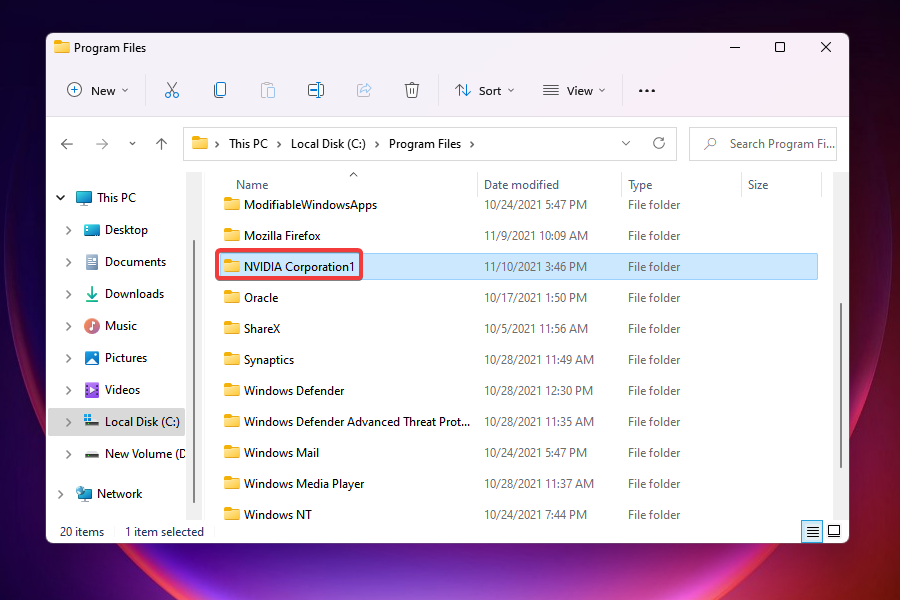Expand the New Volume drive entry
This screenshot has height=600, width=900.
[x=68, y=454]
